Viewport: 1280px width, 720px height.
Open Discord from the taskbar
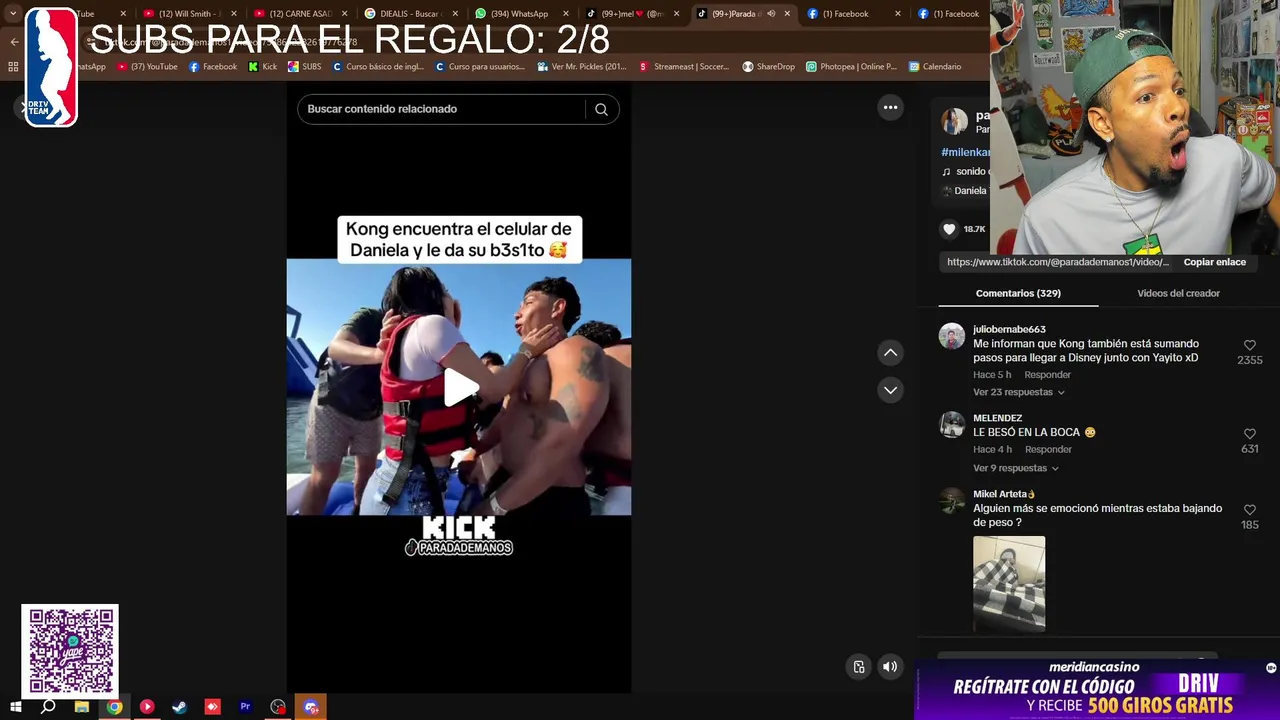click(311, 707)
